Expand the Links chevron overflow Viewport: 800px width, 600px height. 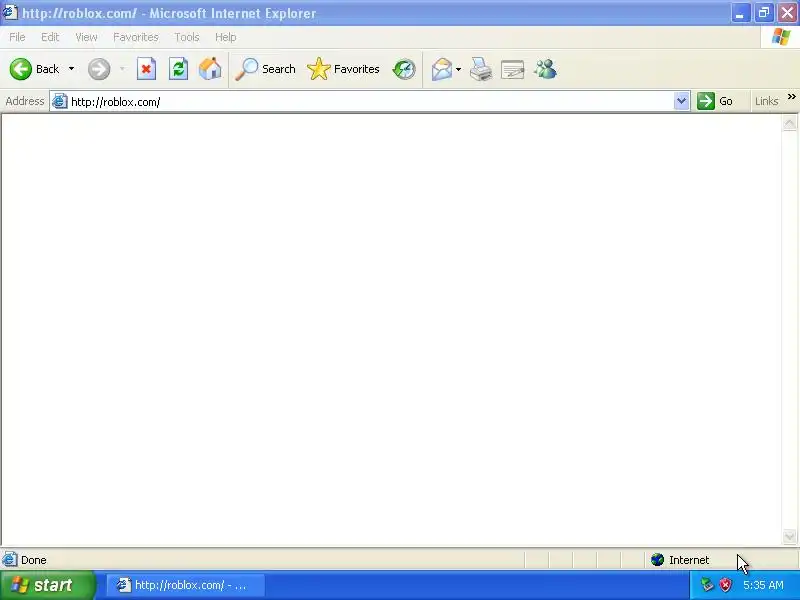click(x=791, y=96)
